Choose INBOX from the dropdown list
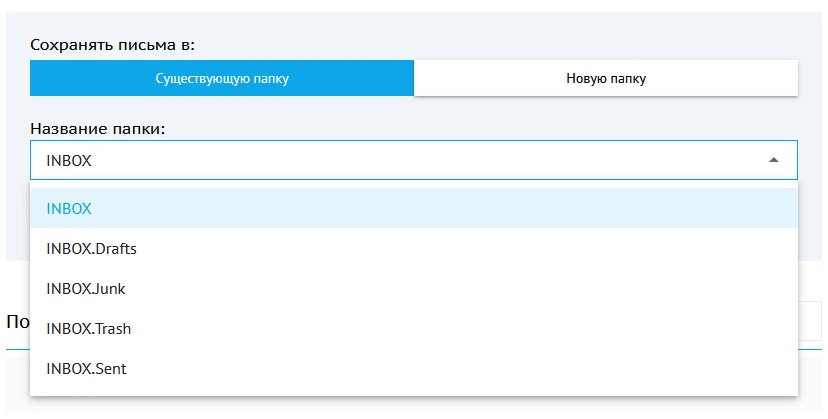Screen dimensions: 828x419 69,209
